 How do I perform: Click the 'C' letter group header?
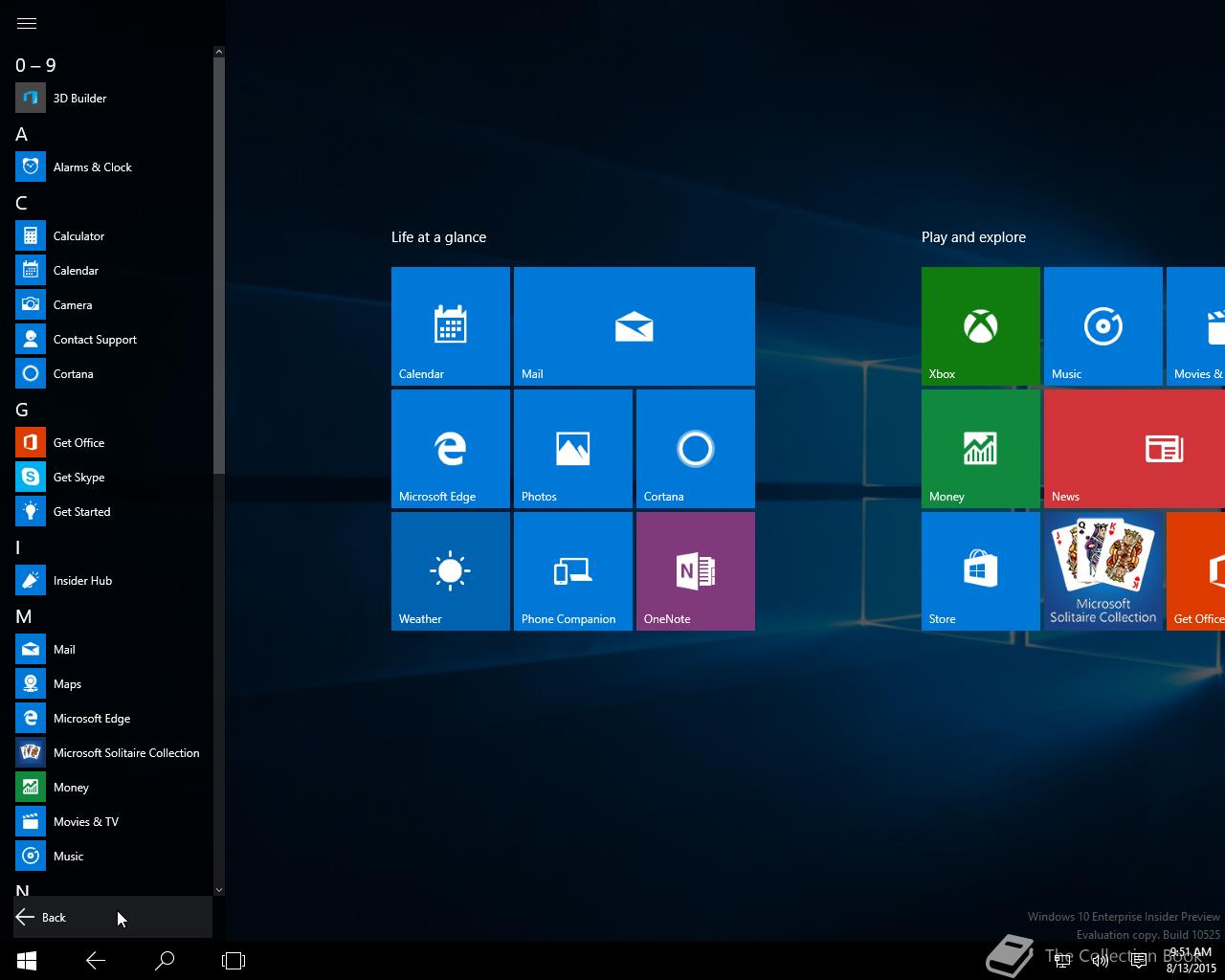(x=22, y=203)
